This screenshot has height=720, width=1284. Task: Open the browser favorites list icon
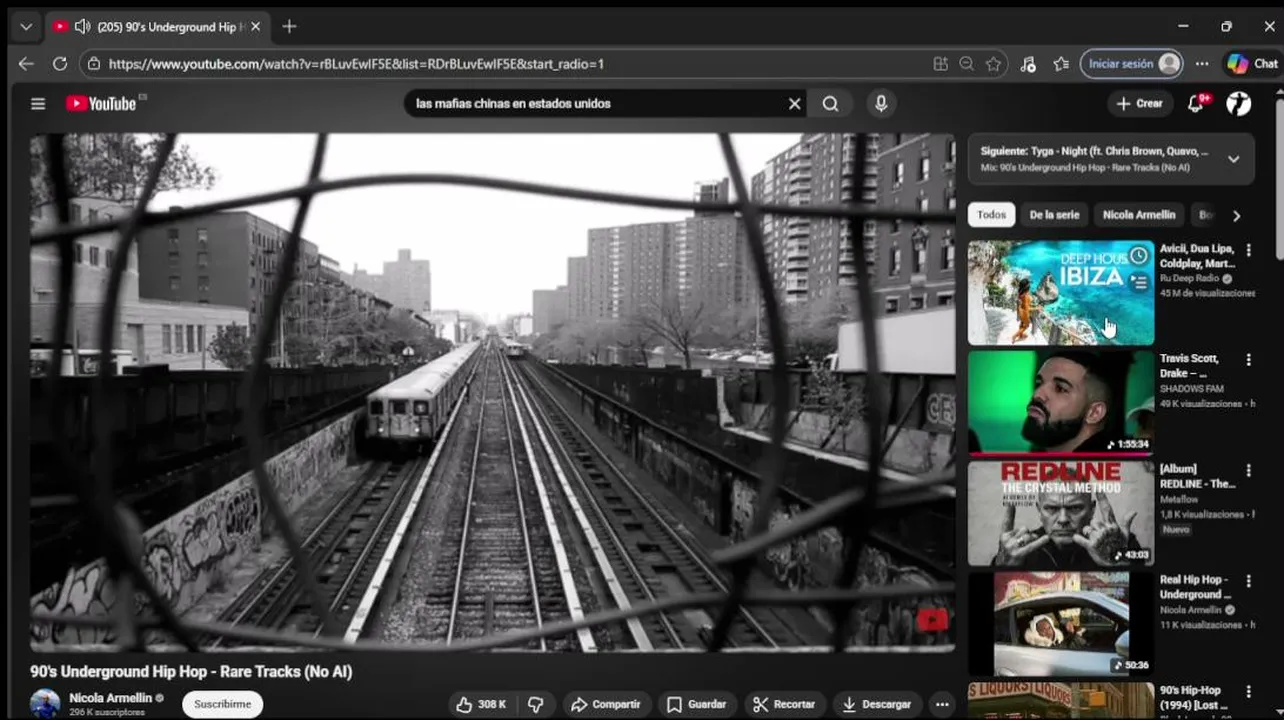[1061, 63]
